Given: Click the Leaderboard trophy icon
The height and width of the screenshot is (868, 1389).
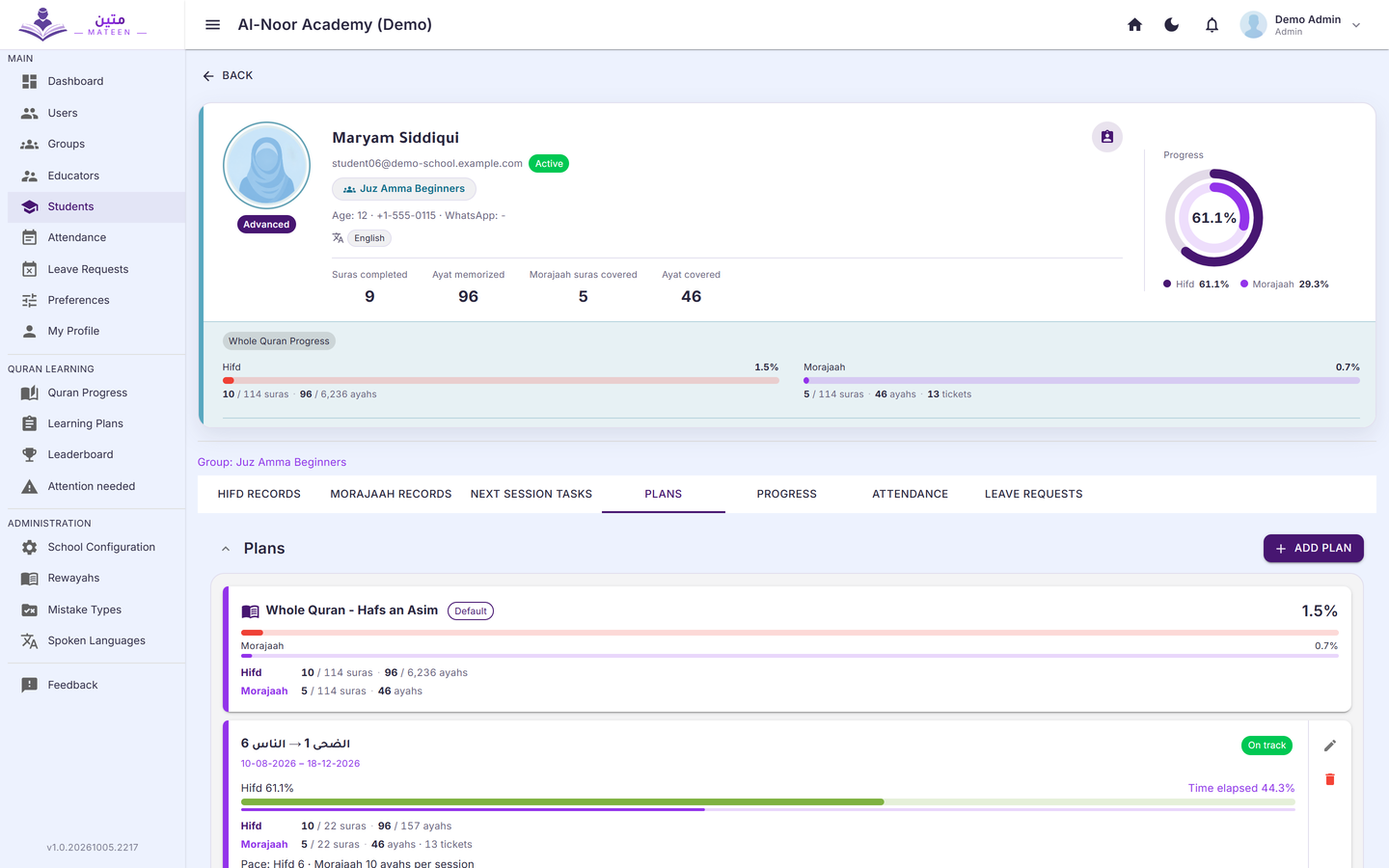Looking at the screenshot, I should [30, 454].
